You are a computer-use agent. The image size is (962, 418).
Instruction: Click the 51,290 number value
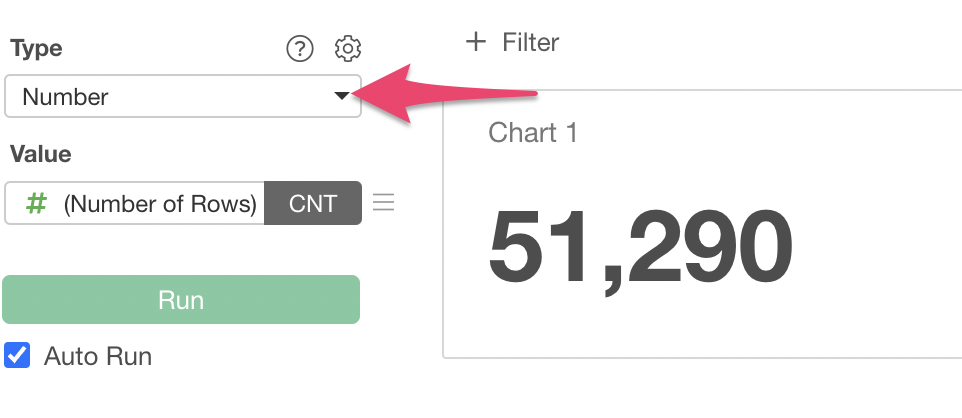640,247
